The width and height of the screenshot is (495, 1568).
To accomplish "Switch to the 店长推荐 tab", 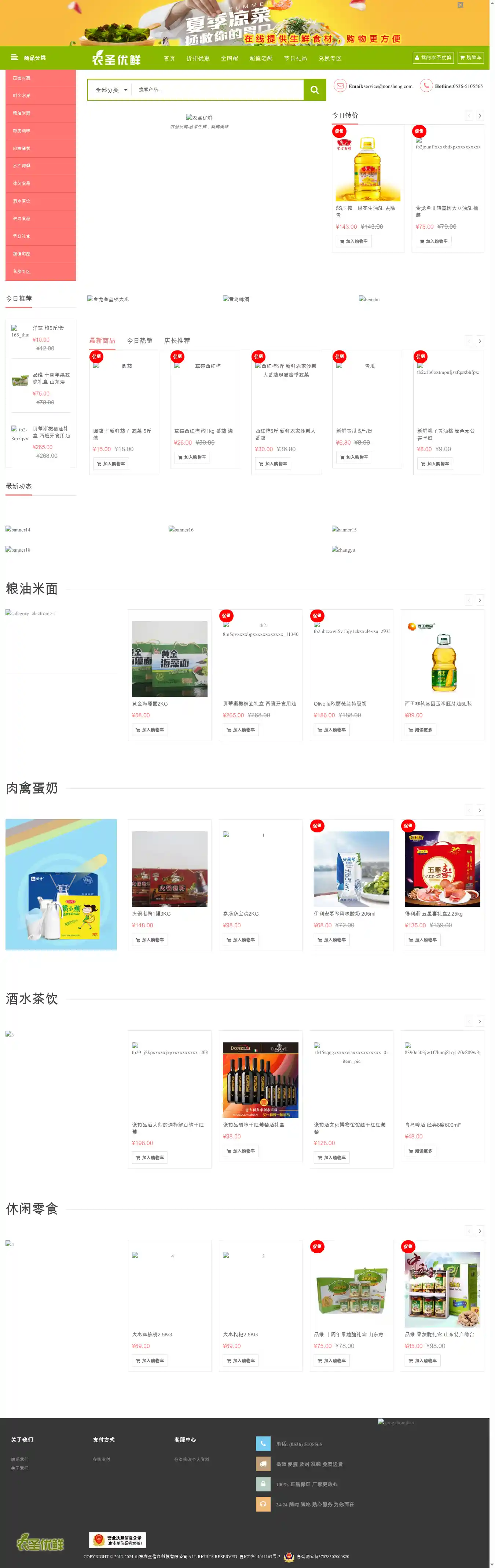I will pos(177,341).
